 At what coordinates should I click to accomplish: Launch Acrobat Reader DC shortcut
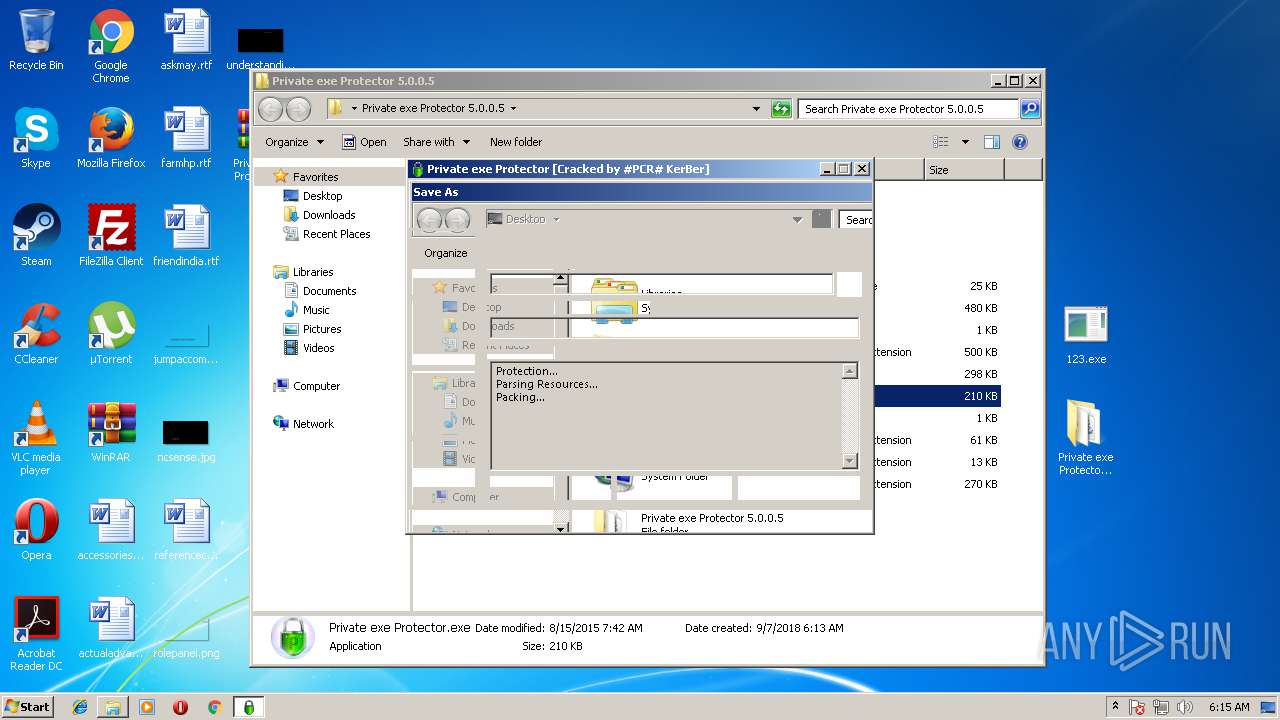pyautogui.click(x=36, y=635)
